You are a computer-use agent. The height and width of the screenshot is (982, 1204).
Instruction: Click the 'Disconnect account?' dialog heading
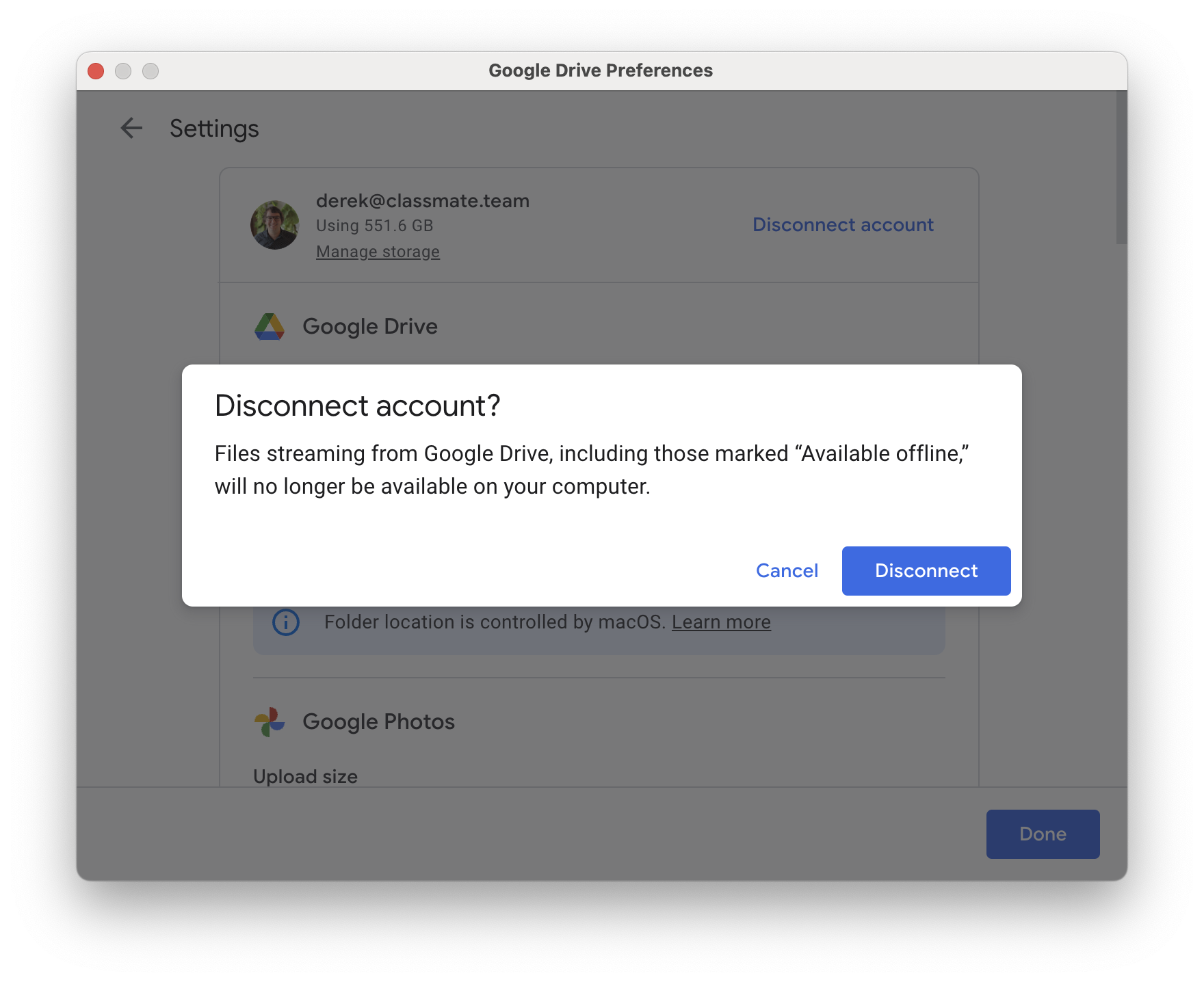coord(358,406)
